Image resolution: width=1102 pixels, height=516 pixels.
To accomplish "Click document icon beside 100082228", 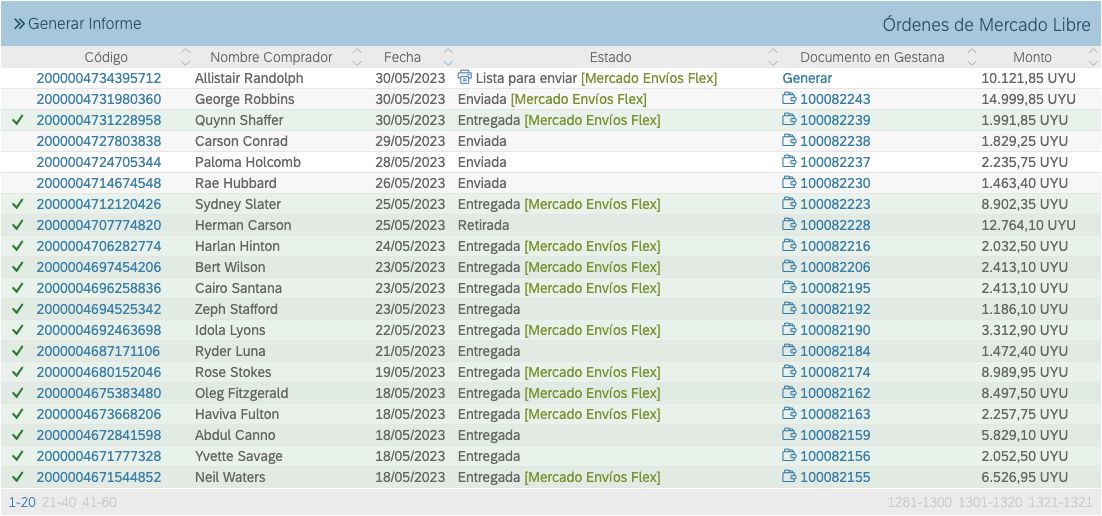I will point(789,225).
